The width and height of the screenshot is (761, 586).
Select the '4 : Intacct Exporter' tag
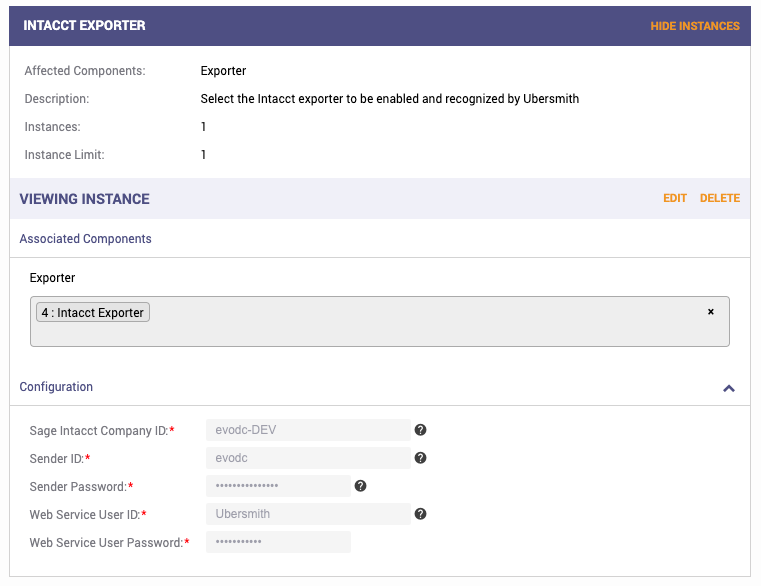point(93,312)
